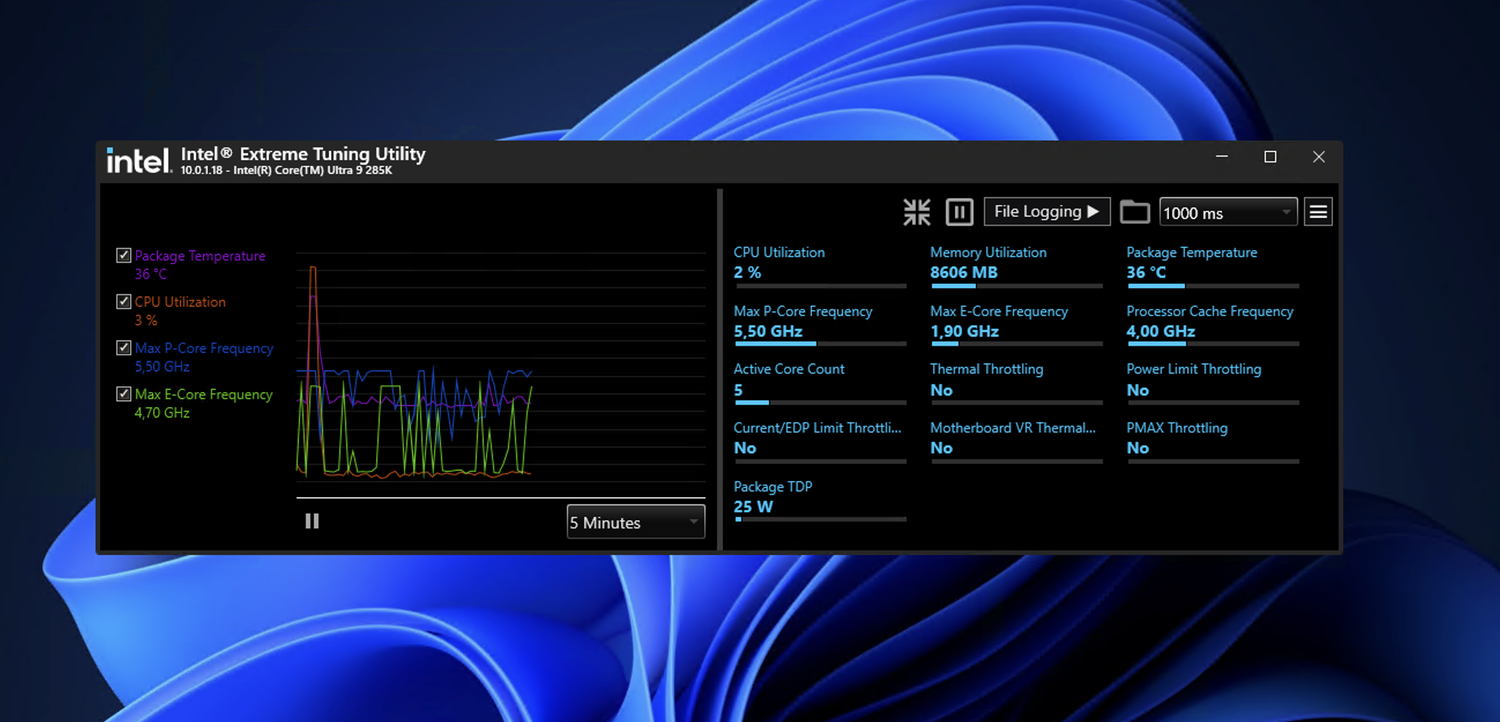
Task: Click the CPU Utilization progress bar in monitor panel
Action: (x=820, y=286)
